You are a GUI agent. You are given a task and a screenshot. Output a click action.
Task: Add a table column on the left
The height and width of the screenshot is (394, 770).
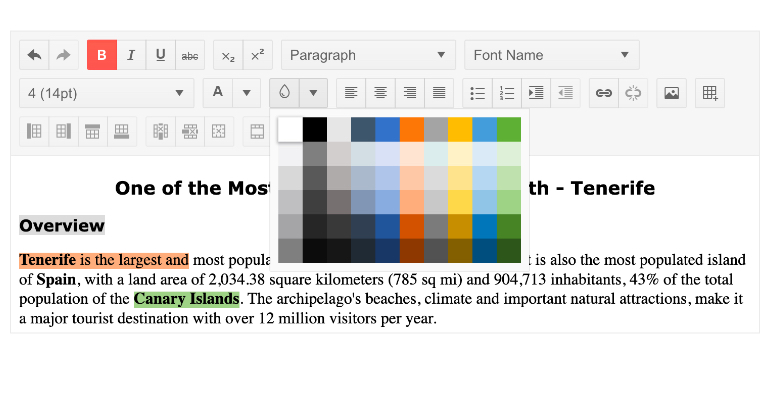pos(34,131)
